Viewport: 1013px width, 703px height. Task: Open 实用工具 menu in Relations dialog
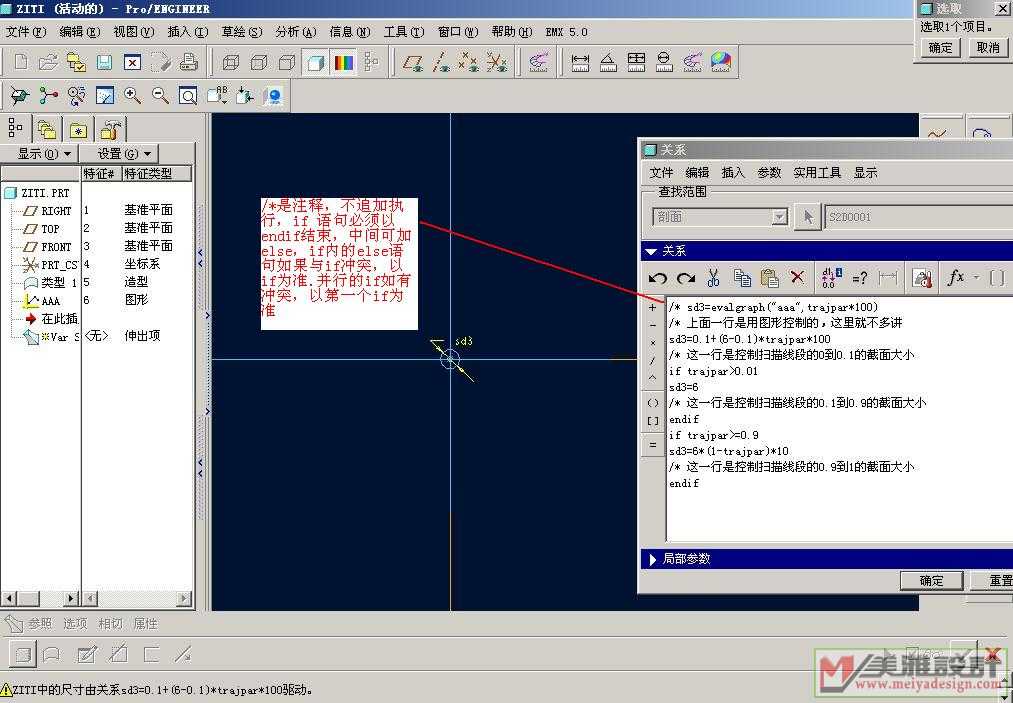click(x=817, y=173)
